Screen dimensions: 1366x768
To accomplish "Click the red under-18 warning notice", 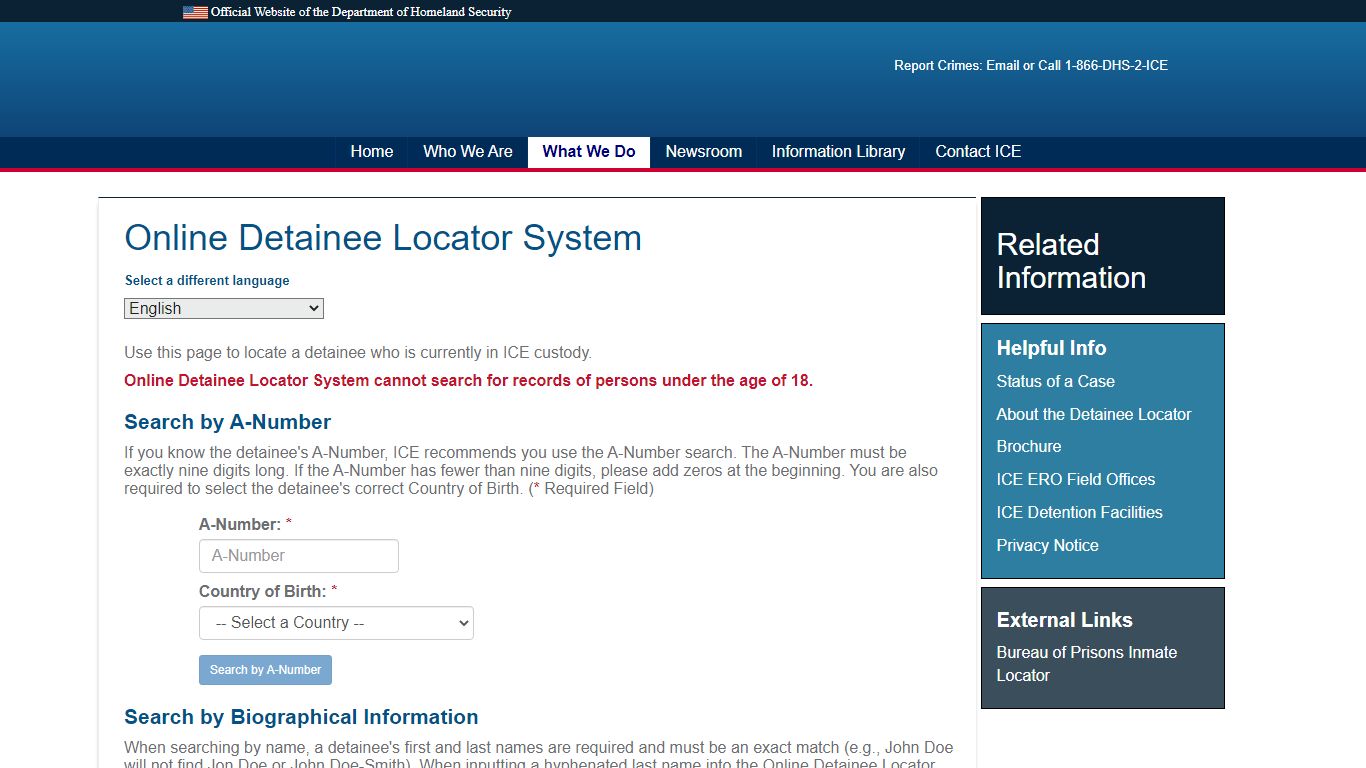I will tap(468, 380).
